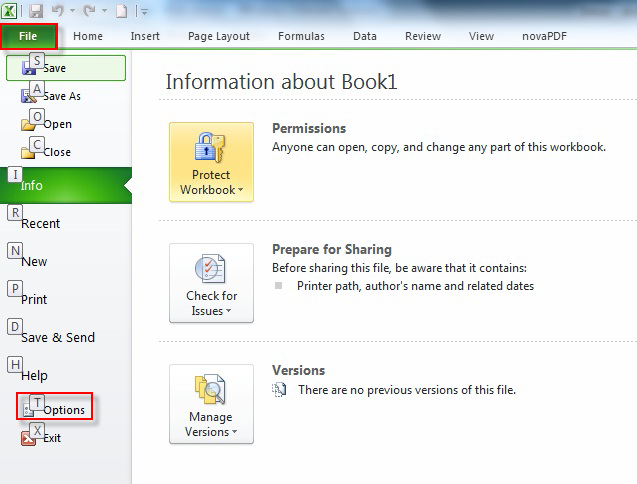Click the Open folder icon
Screen dimensions: 637x484
click(x=29, y=124)
